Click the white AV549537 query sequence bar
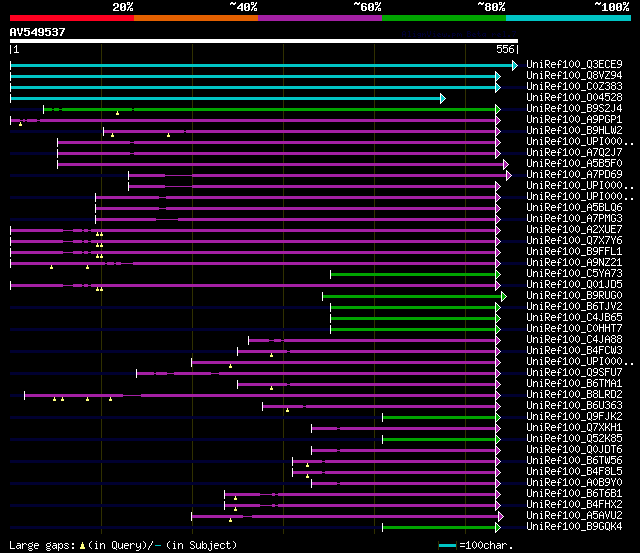Screen dimensions: 640x553 click(x=264, y=41)
